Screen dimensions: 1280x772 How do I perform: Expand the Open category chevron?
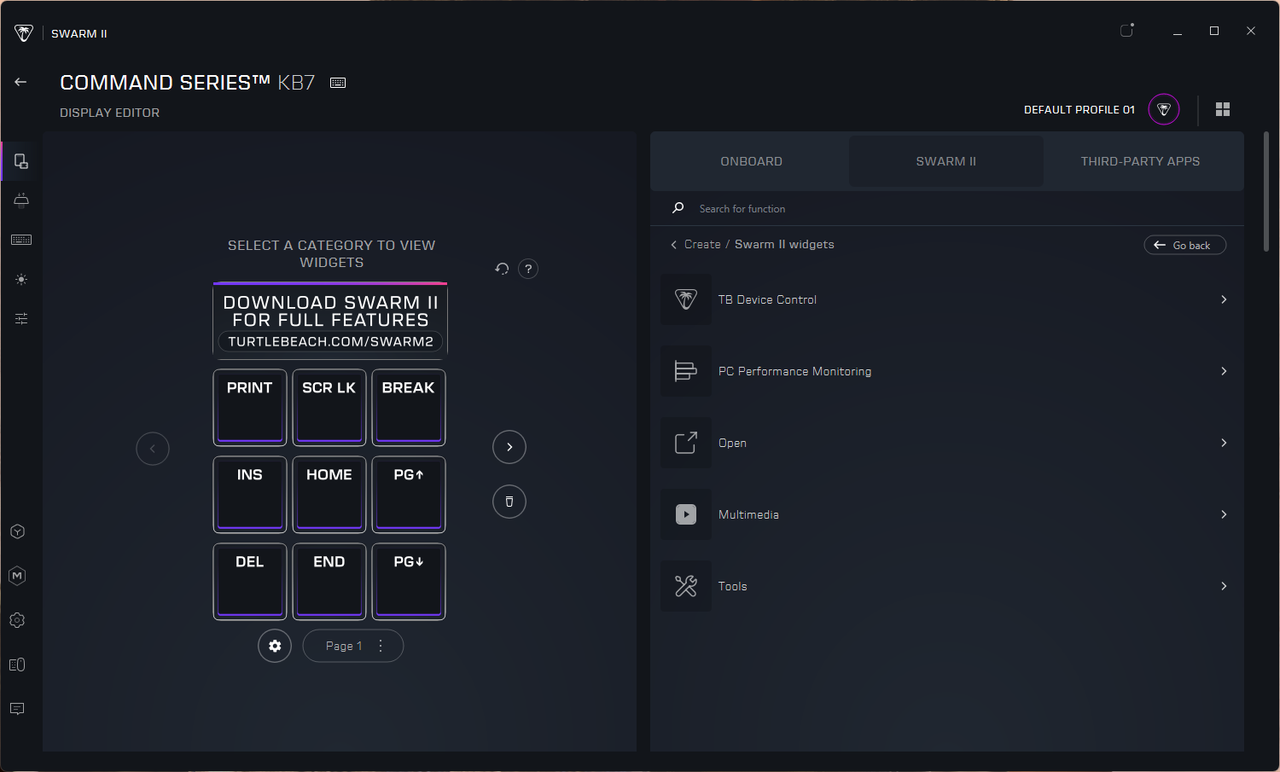[x=1224, y=443]
